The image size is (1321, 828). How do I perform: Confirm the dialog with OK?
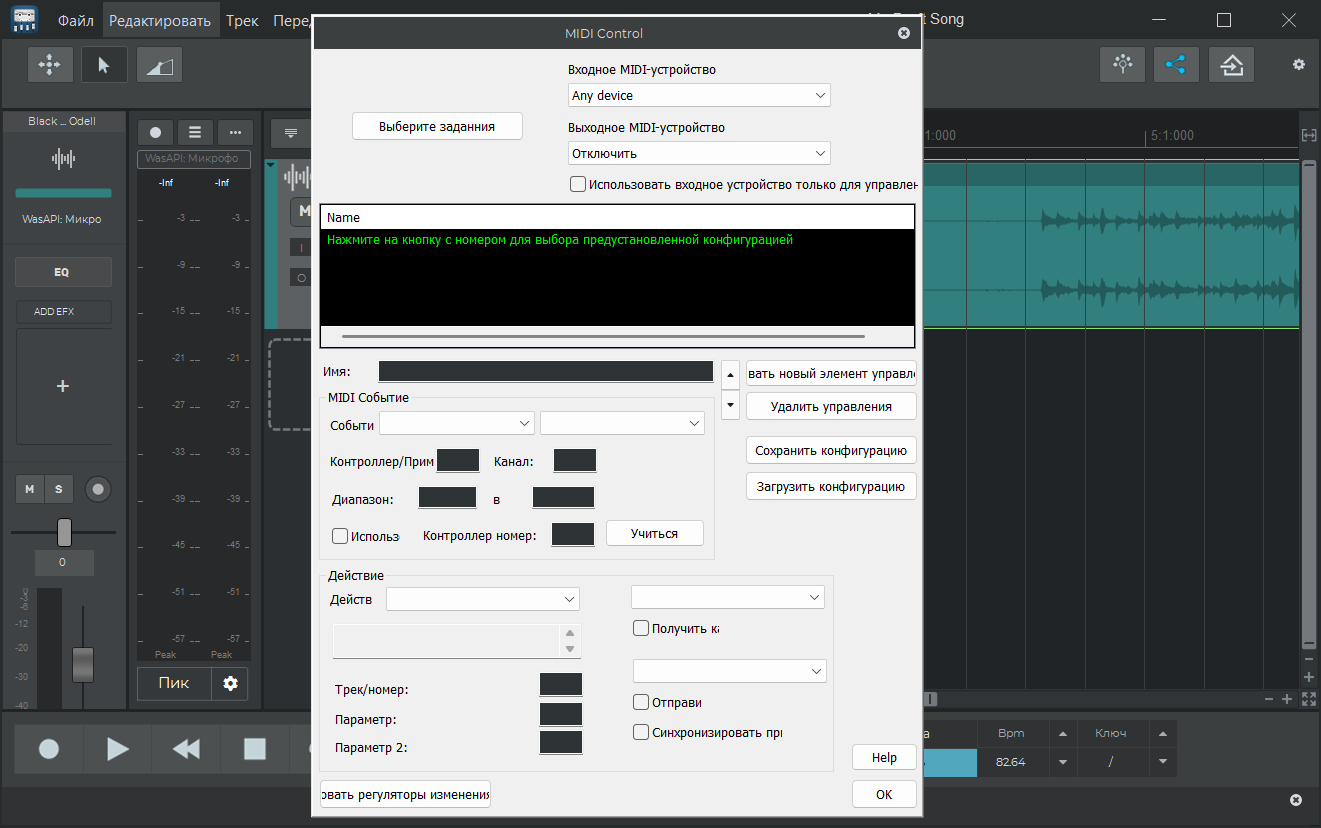[884, 794]
